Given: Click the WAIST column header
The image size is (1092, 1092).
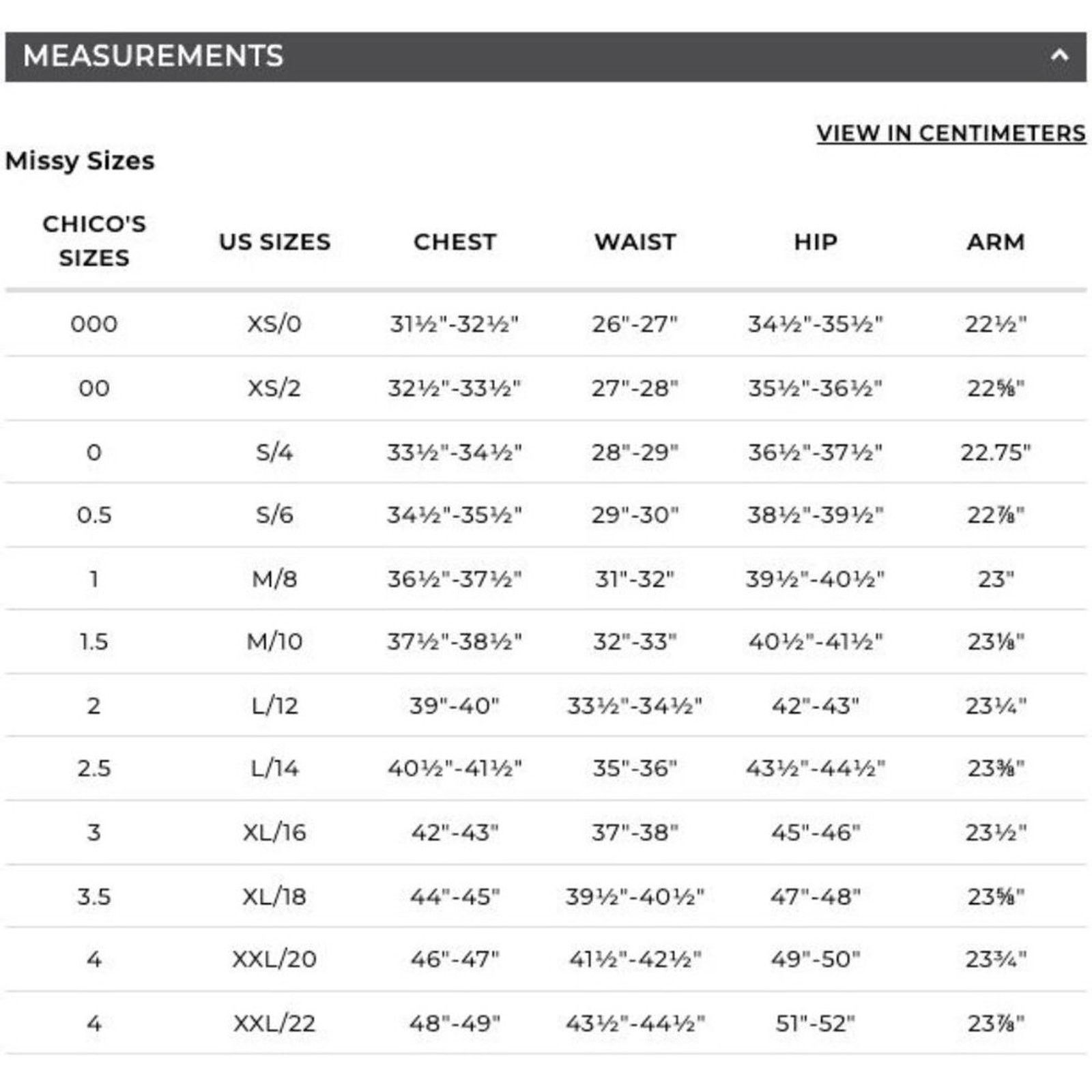Looking at the screenshot, I should (x=635, y=242).
